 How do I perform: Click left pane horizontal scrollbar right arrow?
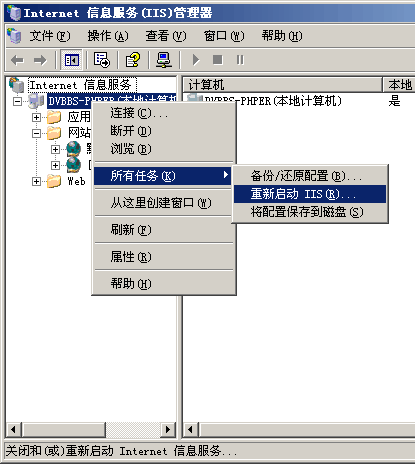(x=168, y=429)
